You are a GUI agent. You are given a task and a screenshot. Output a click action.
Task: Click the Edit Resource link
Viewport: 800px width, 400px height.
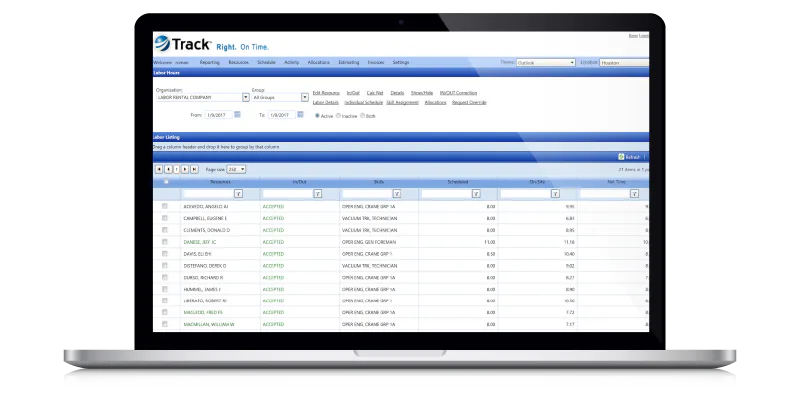tap(326, 93)
